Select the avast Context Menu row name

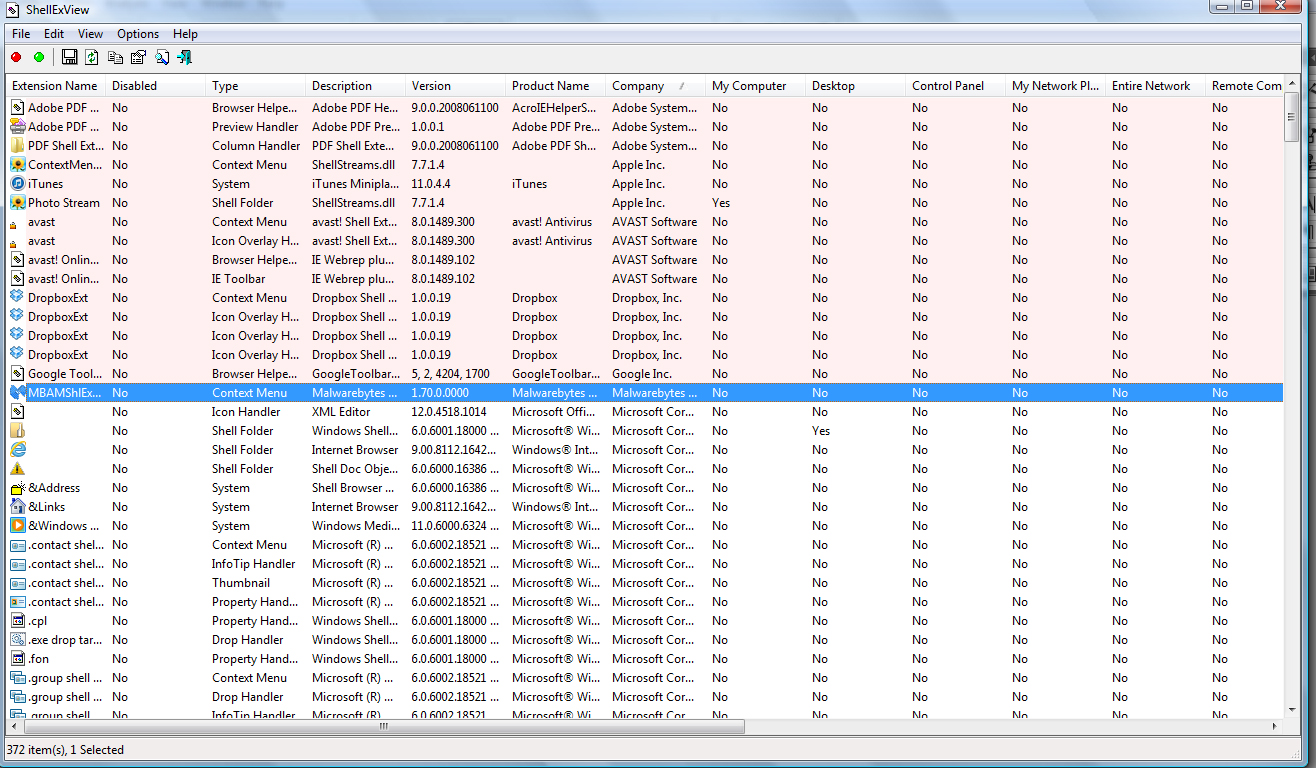coord(41,222)
